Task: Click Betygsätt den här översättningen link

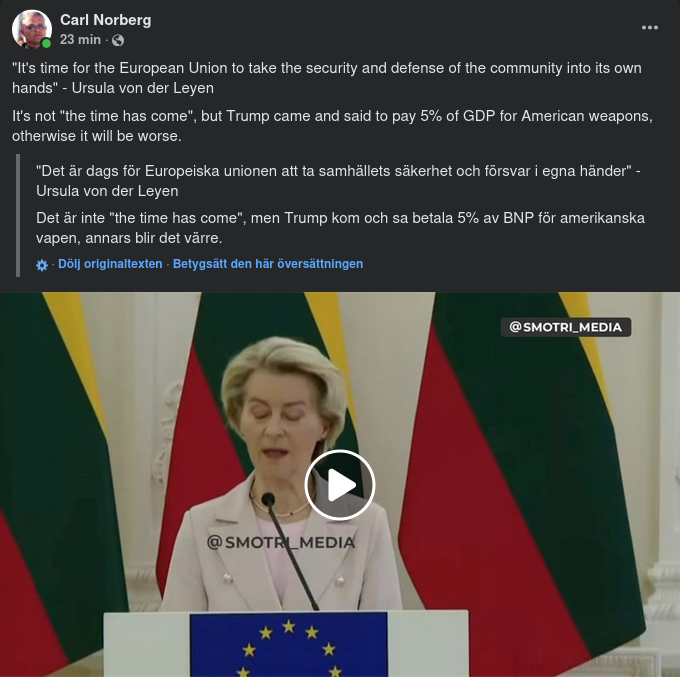Action: (x=268, y=264)
